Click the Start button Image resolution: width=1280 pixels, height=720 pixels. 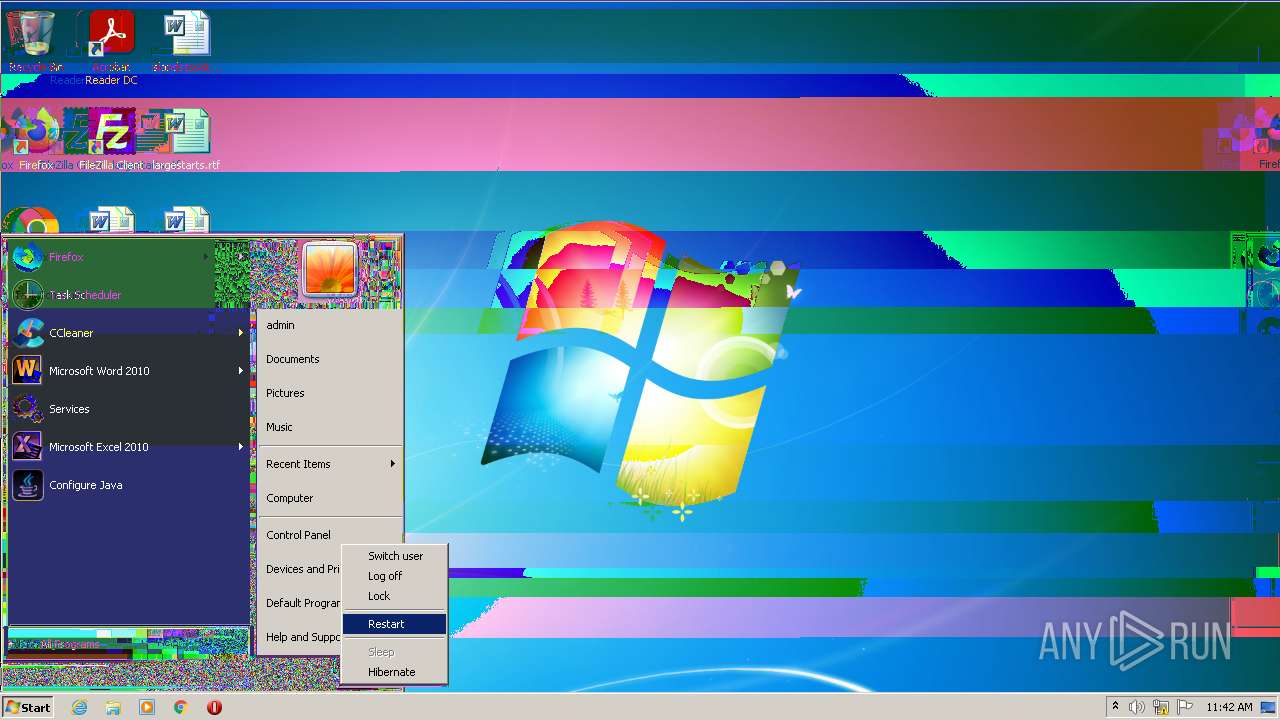[28, 707]
